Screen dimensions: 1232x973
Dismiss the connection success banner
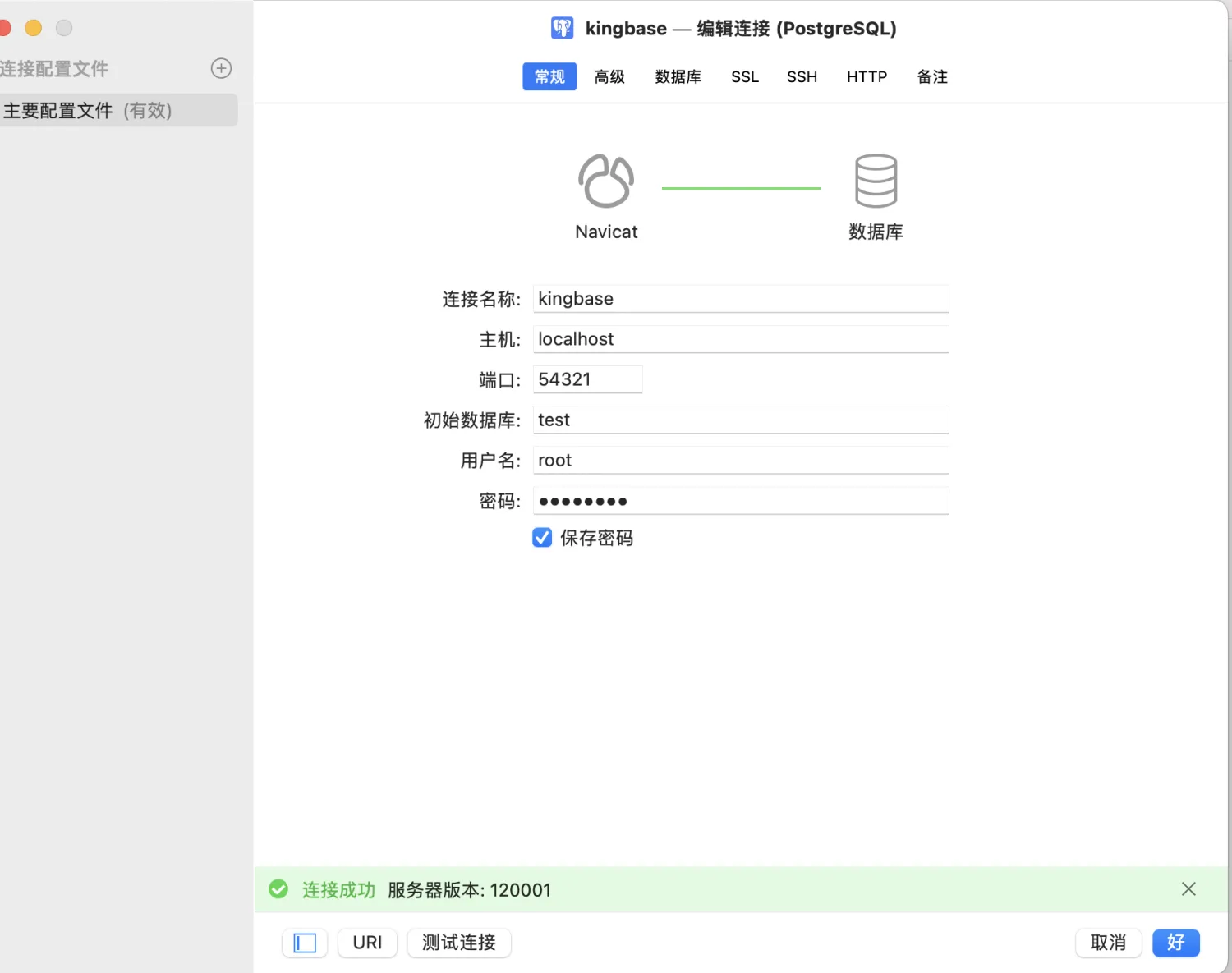[1188, 888]
